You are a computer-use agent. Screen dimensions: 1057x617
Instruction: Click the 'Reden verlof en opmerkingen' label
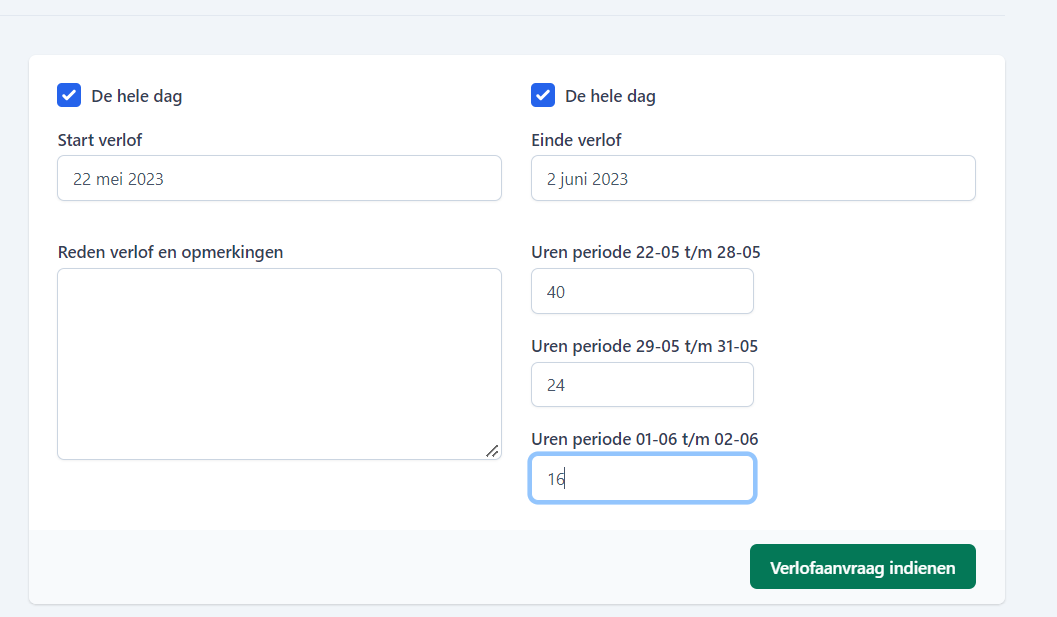[x=171, y=252]
